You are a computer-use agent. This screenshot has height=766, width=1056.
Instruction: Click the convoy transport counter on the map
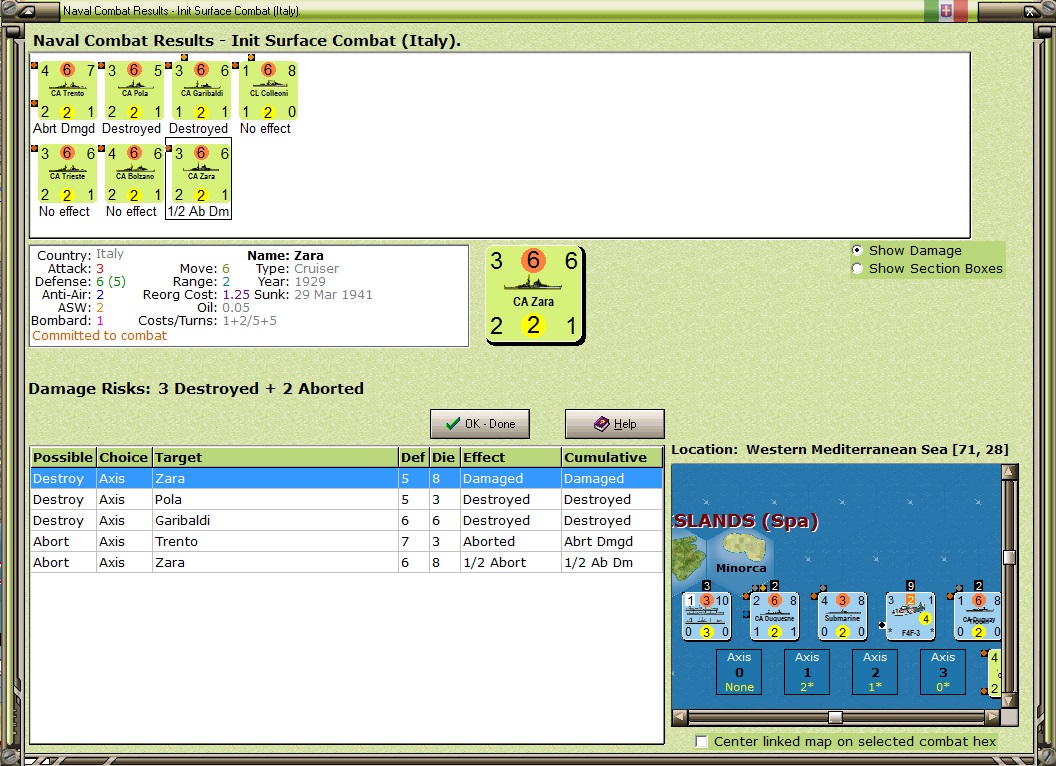[706, 616]
